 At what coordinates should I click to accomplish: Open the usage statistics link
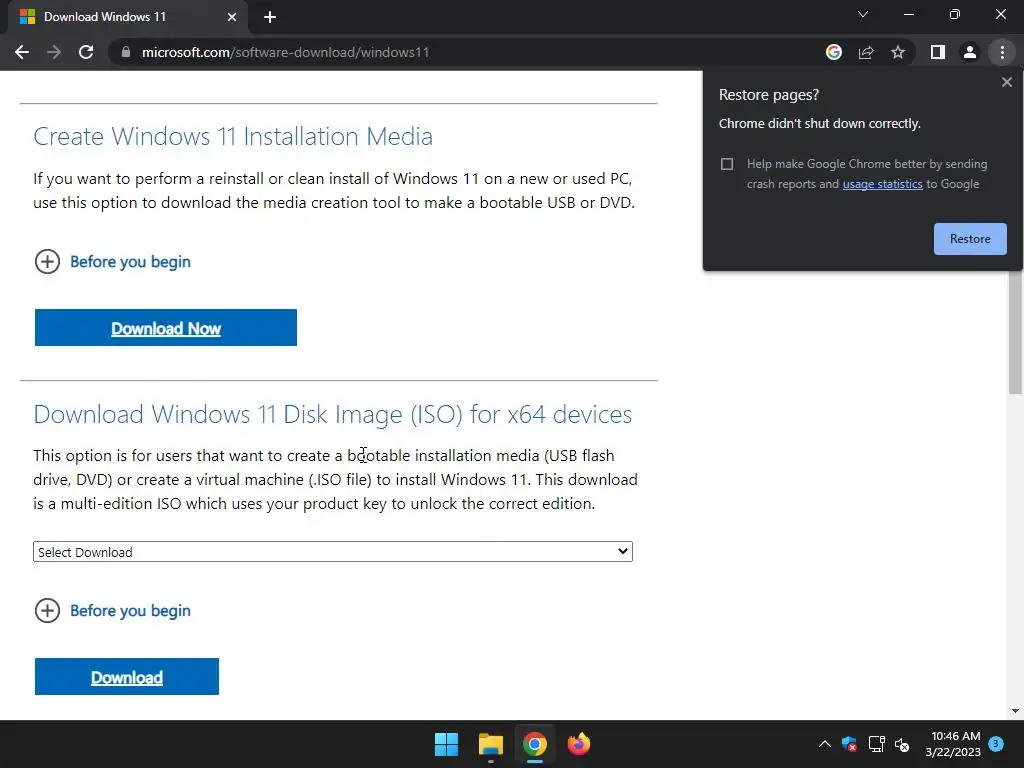pos(882,184)
